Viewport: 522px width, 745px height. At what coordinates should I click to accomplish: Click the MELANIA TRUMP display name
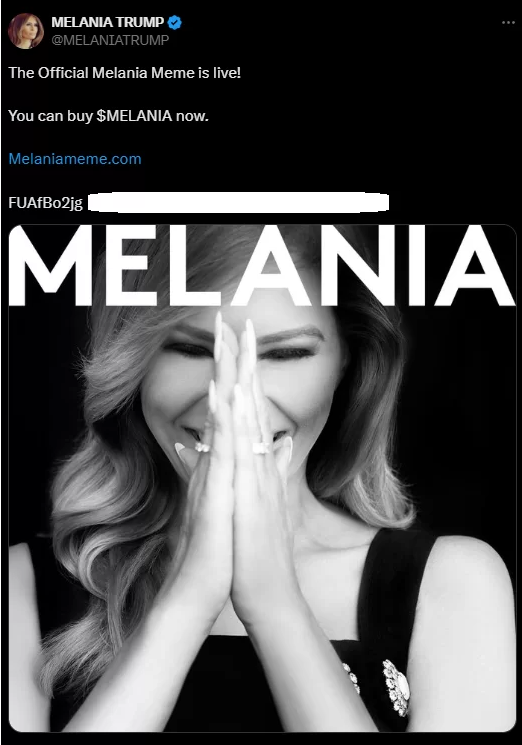coord(107,22)
